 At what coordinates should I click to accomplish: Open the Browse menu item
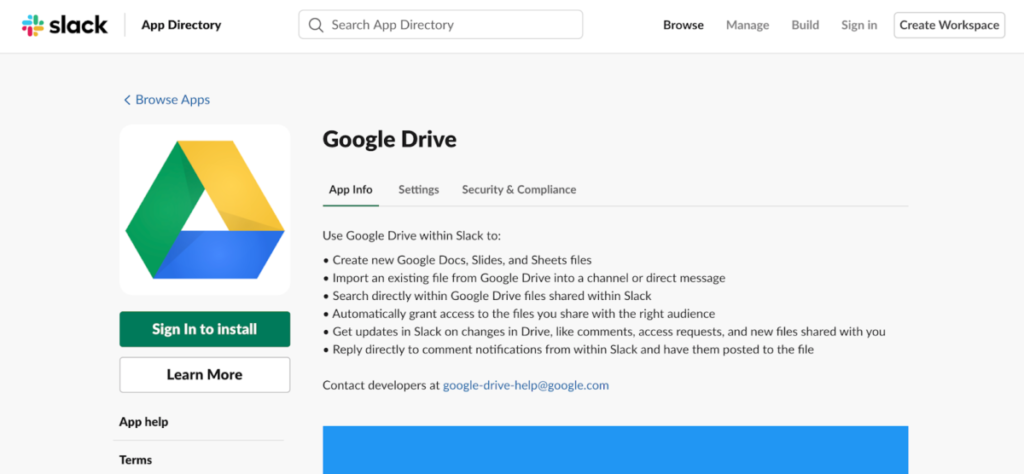pyautogui.click(x=683, y=25)
